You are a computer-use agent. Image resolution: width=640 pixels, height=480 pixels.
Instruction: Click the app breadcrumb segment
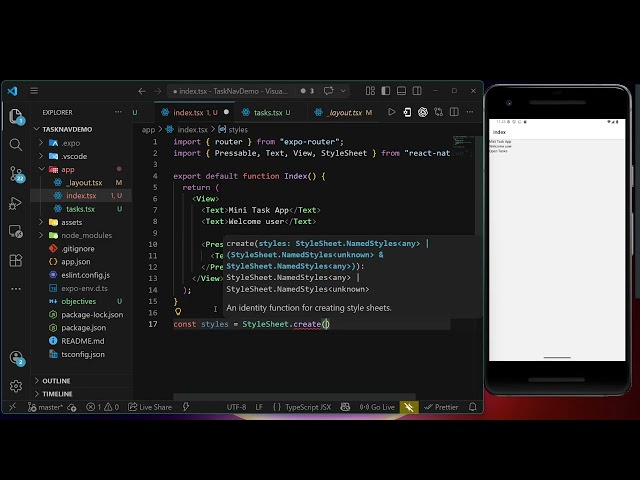point(148,130)
